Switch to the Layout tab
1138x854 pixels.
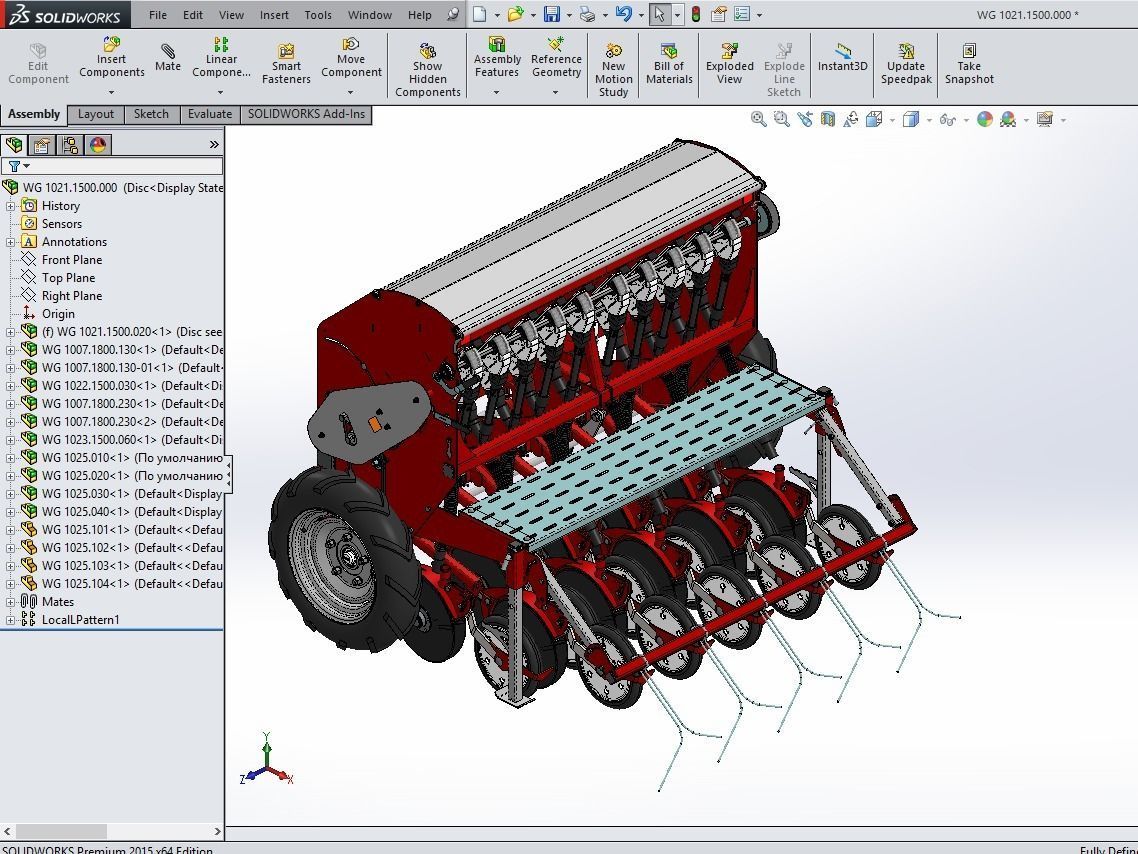click(x=96, y=114)
